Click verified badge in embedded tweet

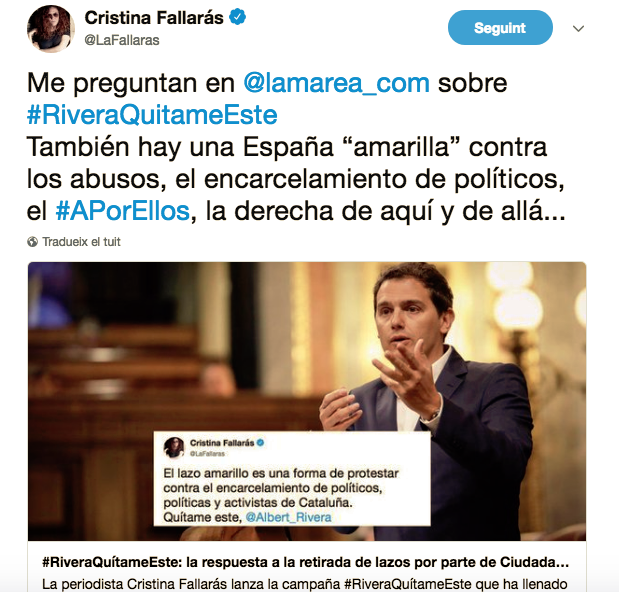coord(260,443)
